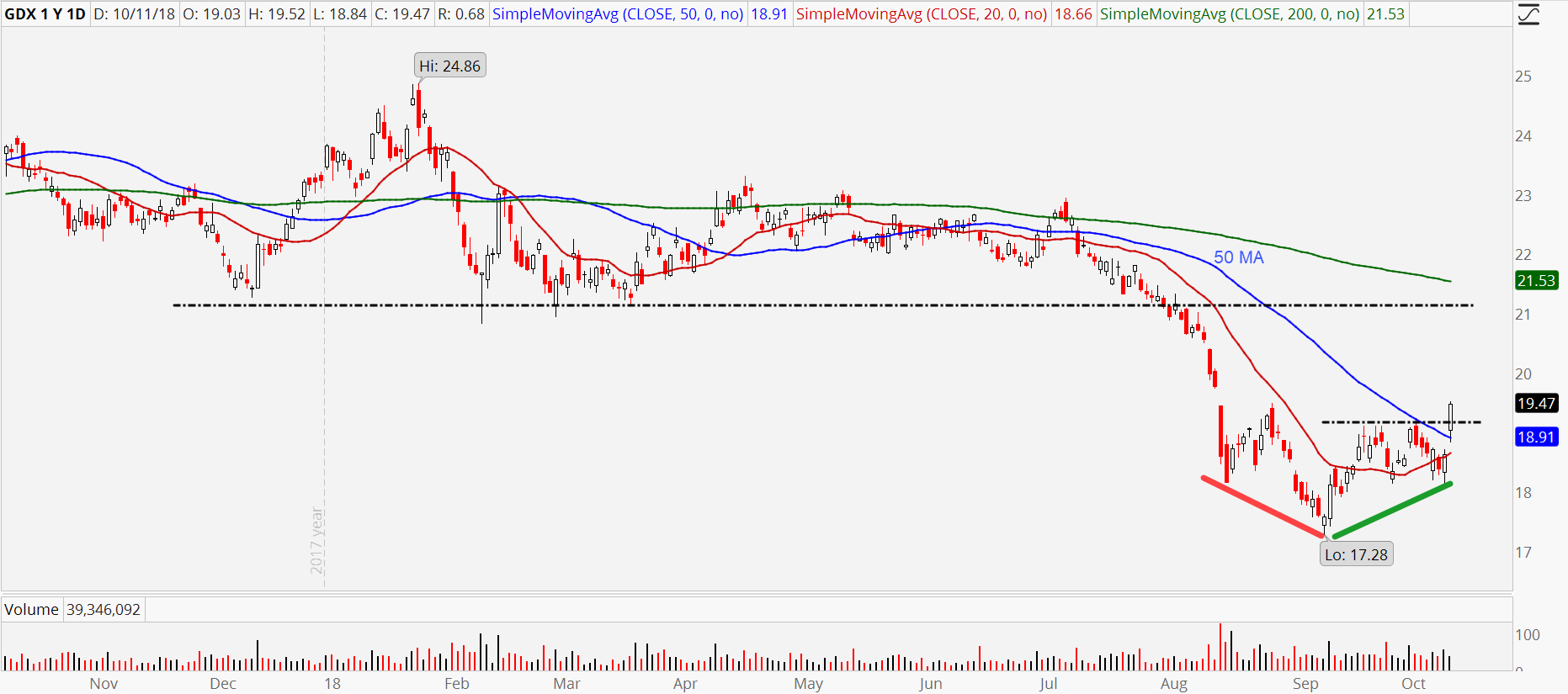The height and width of the screenshot is (694, 1568).
Task: Click the Feb label on the time axis
Action: [456, 684]
